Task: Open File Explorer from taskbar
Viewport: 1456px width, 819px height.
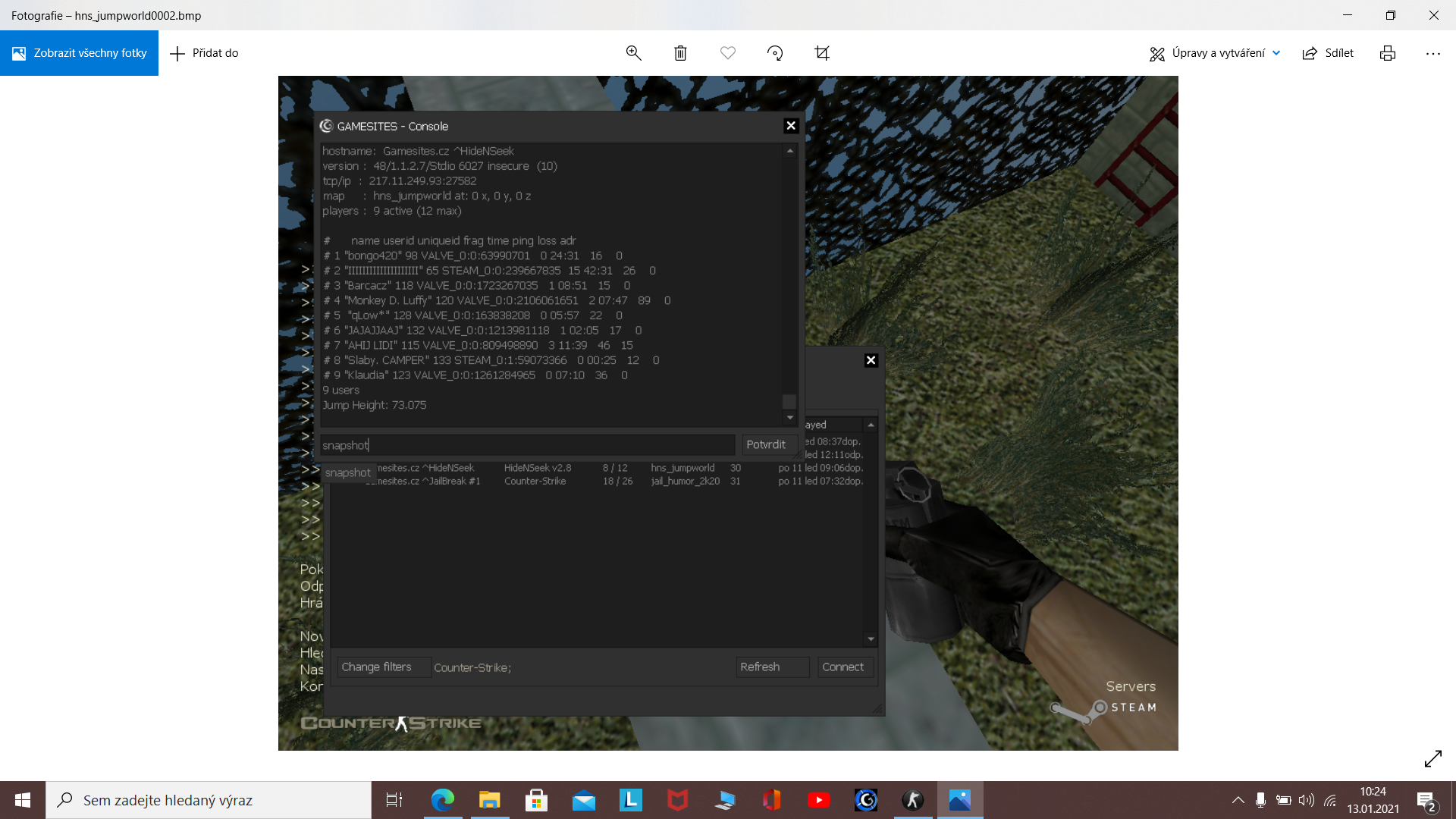Action: coord(489,800)
